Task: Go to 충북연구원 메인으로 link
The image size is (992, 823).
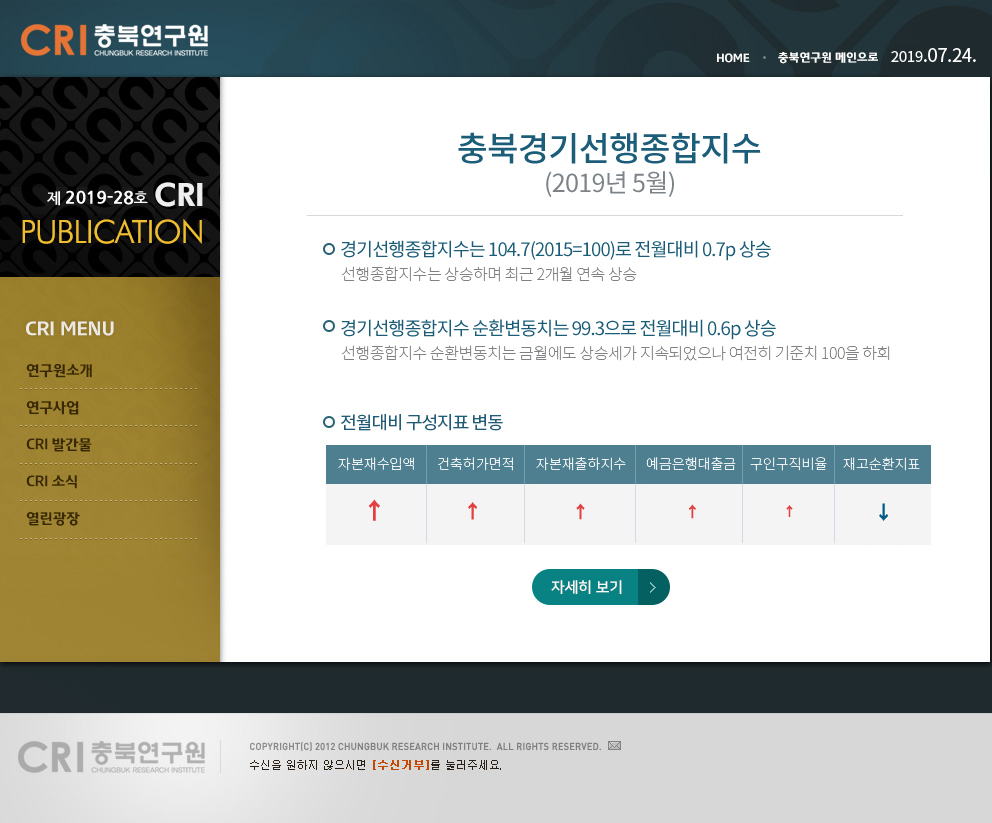Action: [828, 58]
